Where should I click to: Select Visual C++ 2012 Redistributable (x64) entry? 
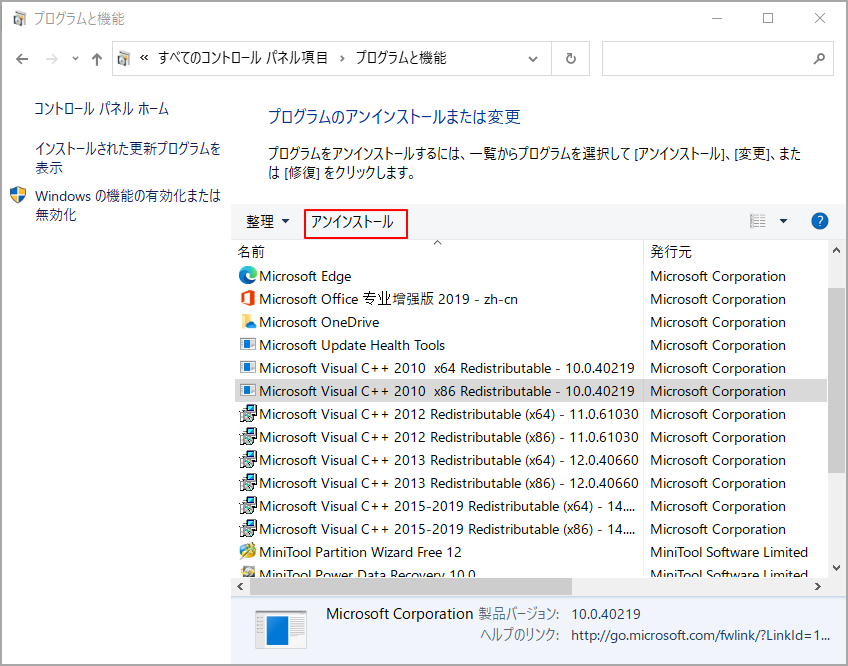[x=449, y=414]
